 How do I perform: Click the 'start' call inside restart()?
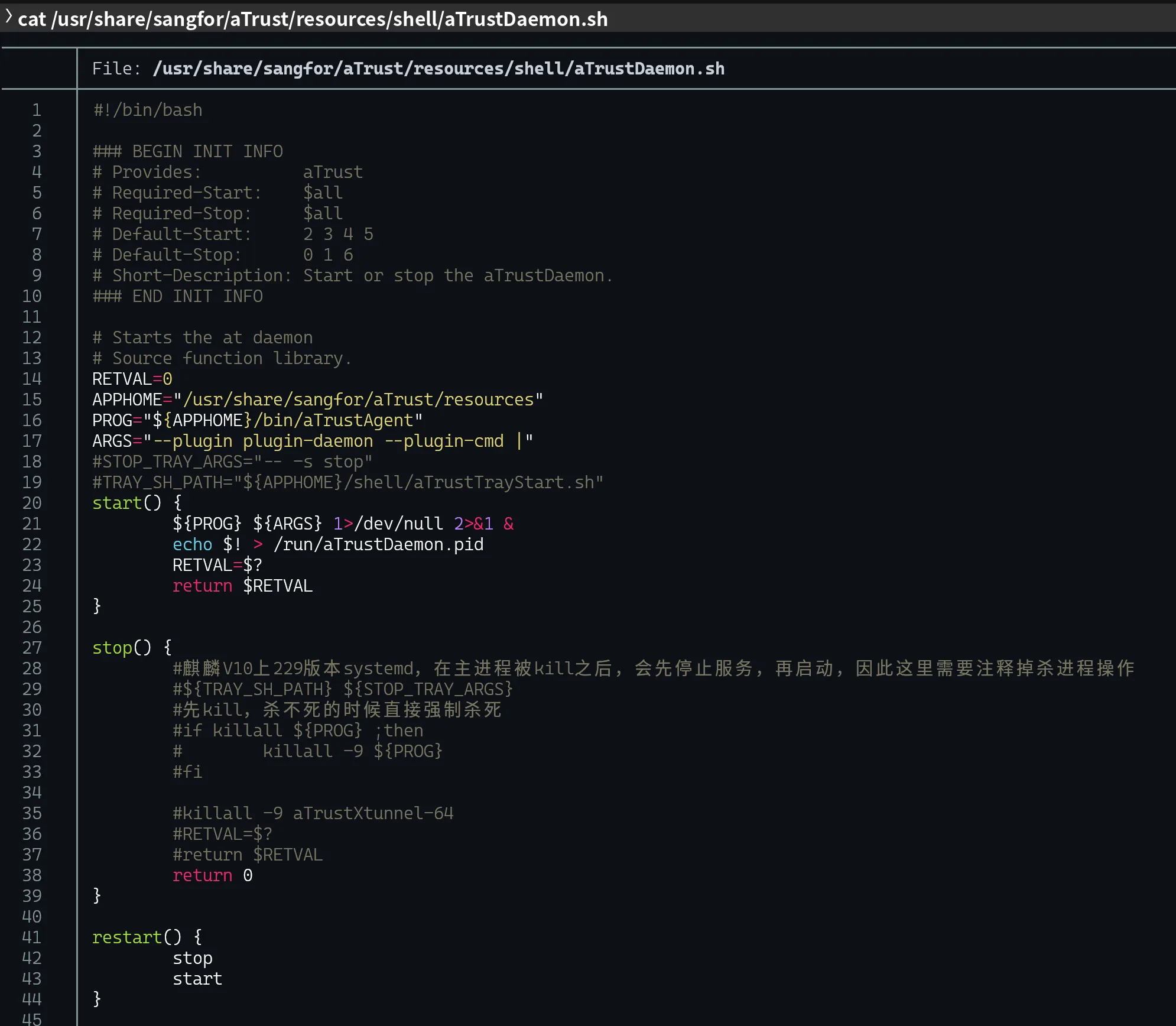click(x=197, y=979)
